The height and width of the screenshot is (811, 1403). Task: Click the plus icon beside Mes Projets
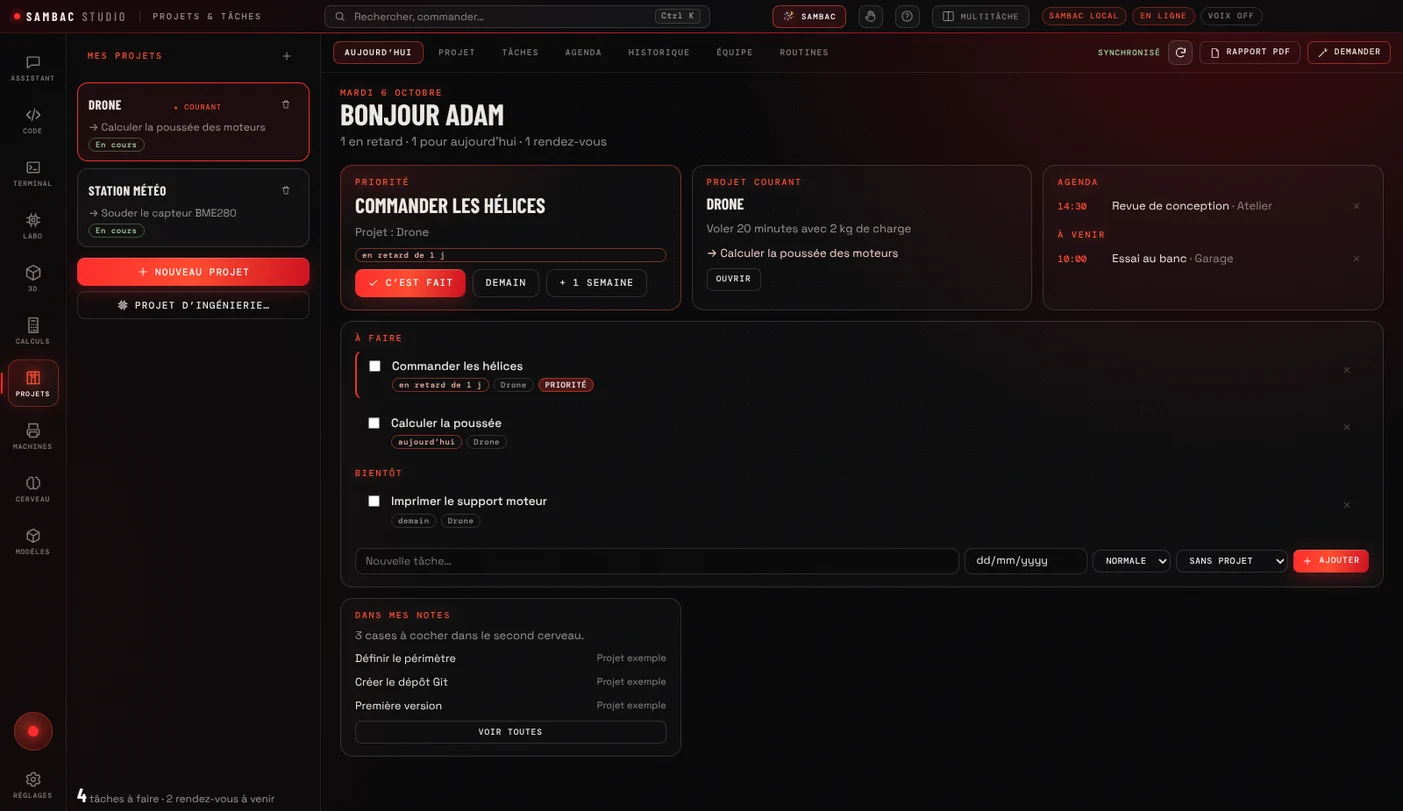click(x=287, y=56)
